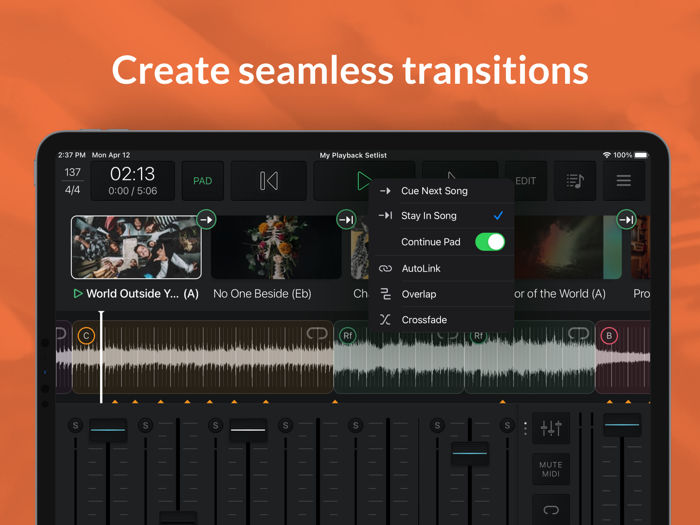
Task: Solo the fifth mixer channel
Action: tap(356, 425)
